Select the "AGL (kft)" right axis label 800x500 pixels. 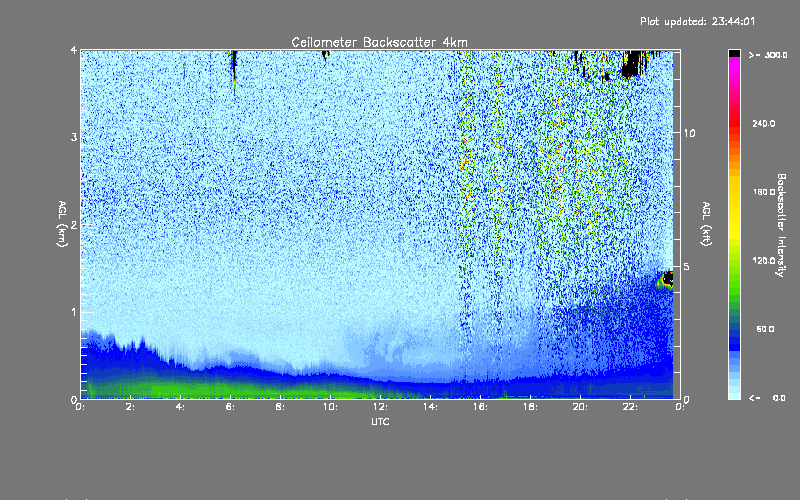[x=706, y=224]
